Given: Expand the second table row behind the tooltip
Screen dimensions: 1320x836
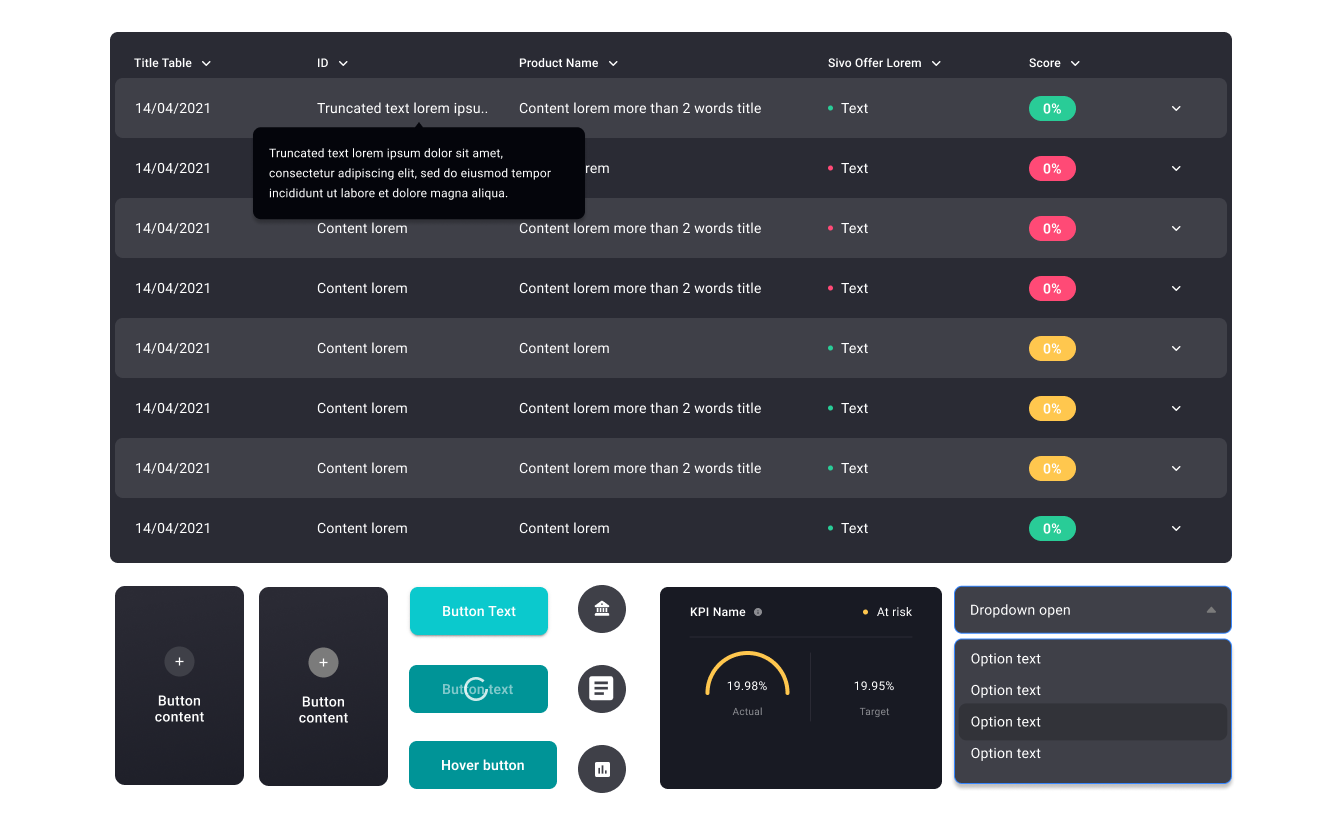Looking at the screenshot, I should (1176, 168).
